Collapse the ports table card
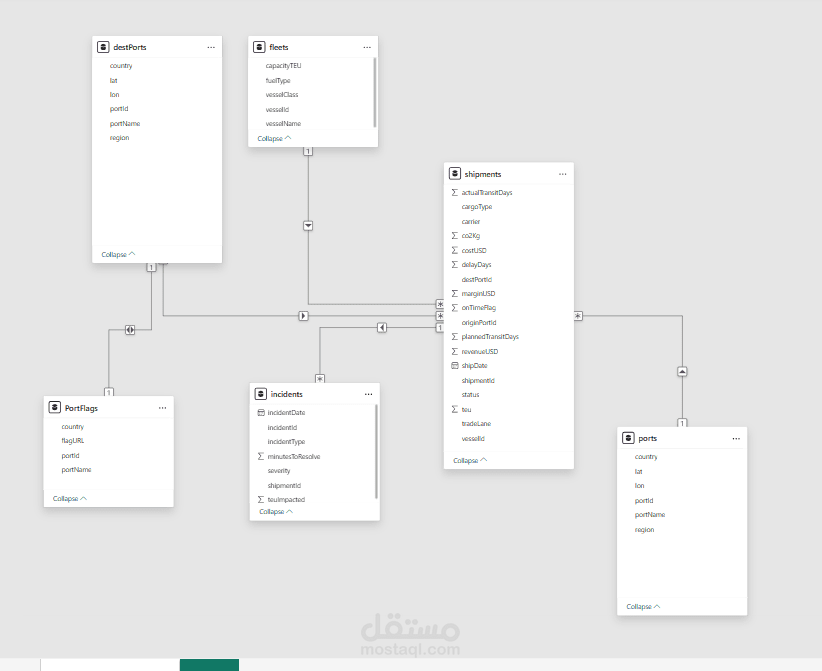The image size is (822, 671). click(643, 607)
